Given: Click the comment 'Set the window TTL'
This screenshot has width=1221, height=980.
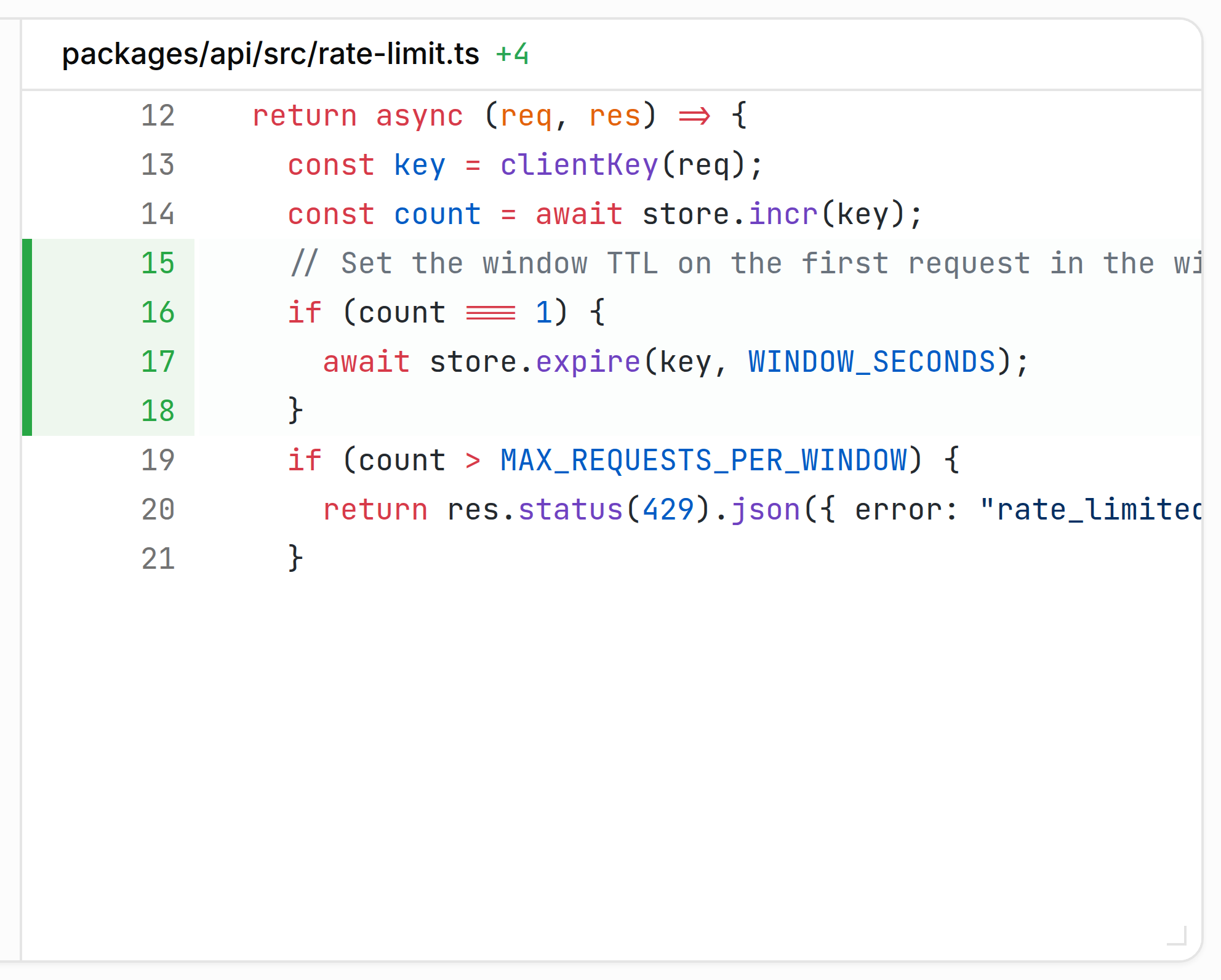Looking at the screenshot, I should (x=500, y=263).
